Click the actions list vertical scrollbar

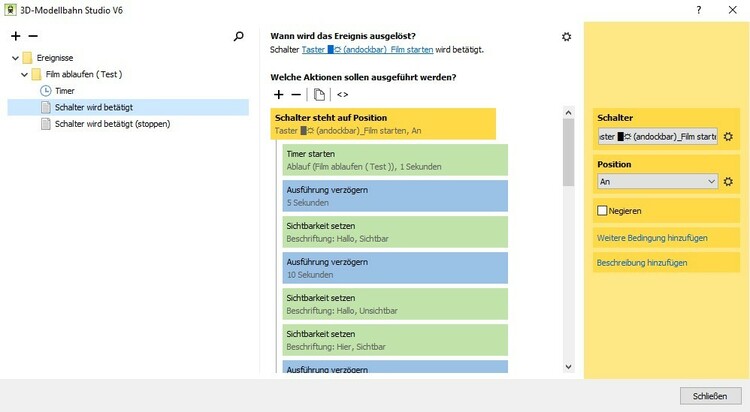pos(568,150)
